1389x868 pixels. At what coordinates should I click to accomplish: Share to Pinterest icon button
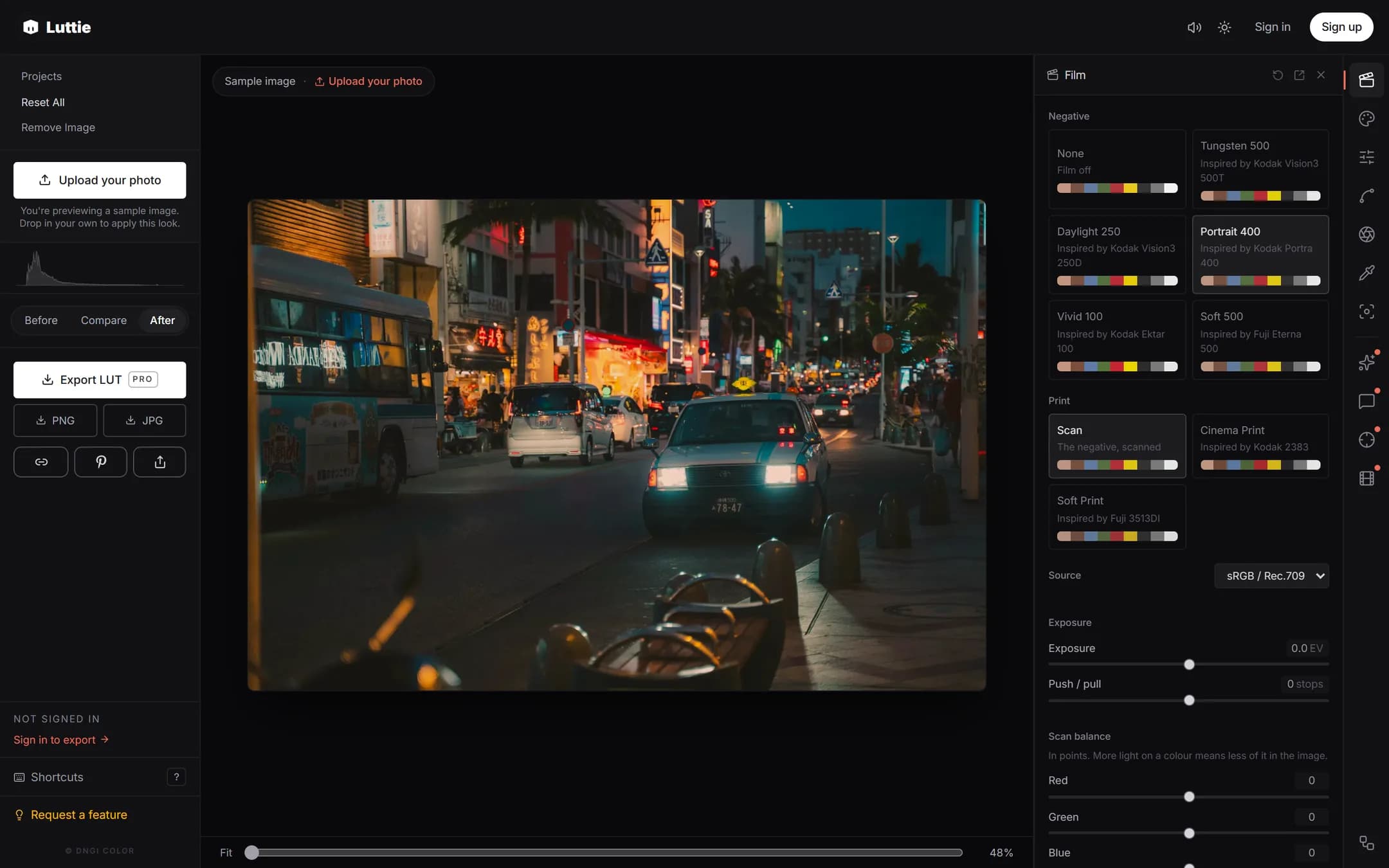pyautogui.click(x=101, y=462)
